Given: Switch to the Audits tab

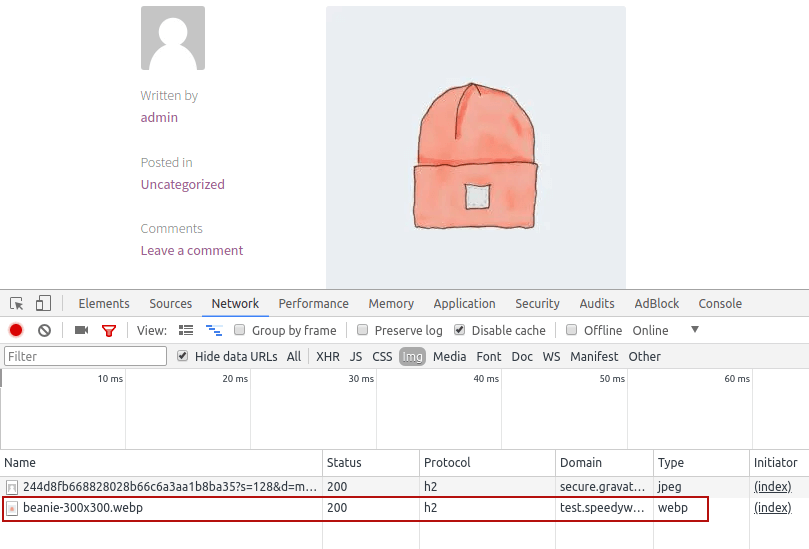Looking at the screenshot, I should point(597,303).
